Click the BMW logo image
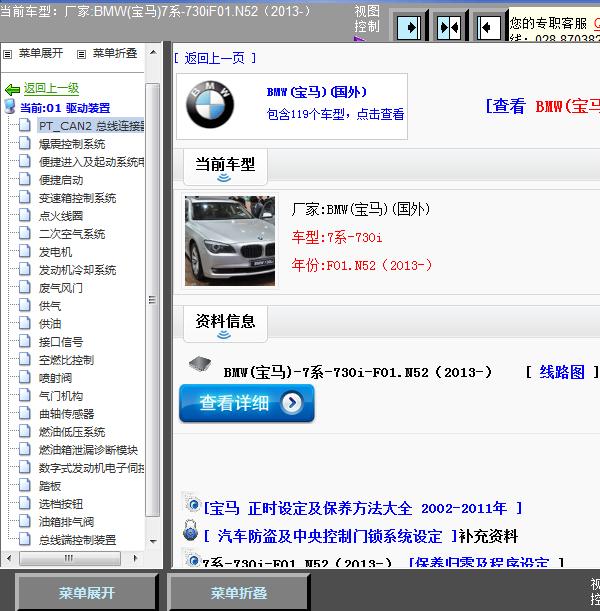Screen dimensions: 600x611 pos(210,105)
